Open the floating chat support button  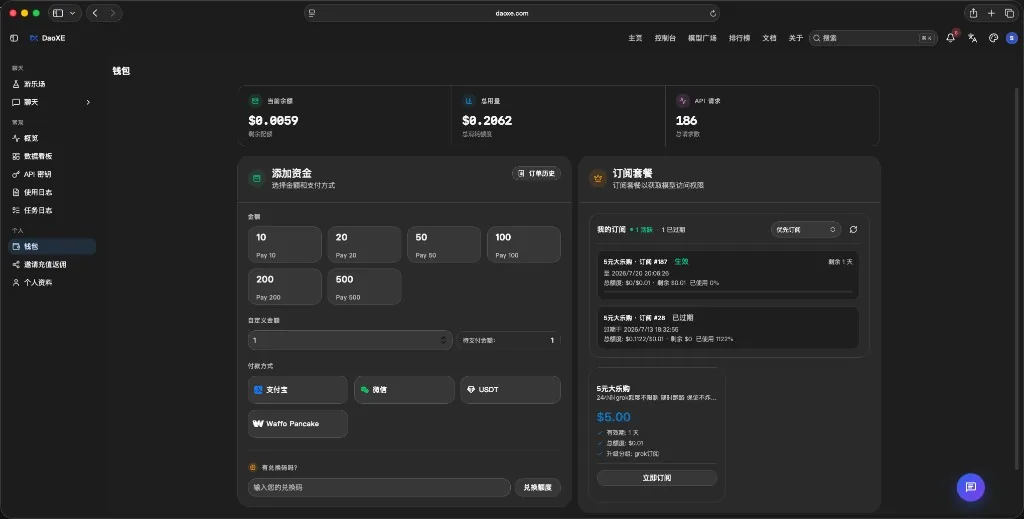pos(970,487)
